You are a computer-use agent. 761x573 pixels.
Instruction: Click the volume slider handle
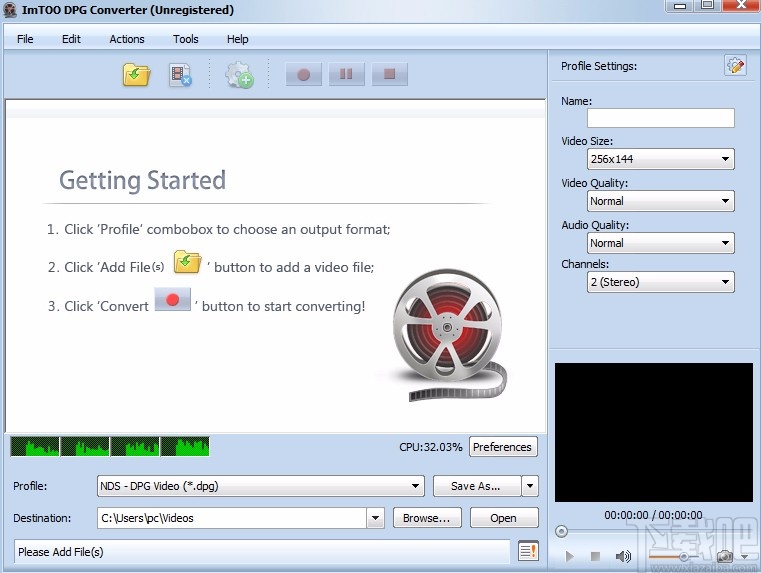(x=683, y=556)
